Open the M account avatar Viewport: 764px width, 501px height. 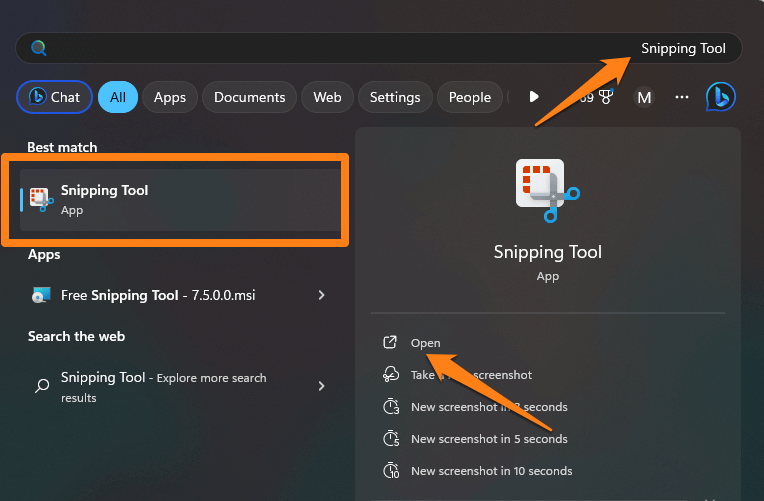(x=644, y=97)
